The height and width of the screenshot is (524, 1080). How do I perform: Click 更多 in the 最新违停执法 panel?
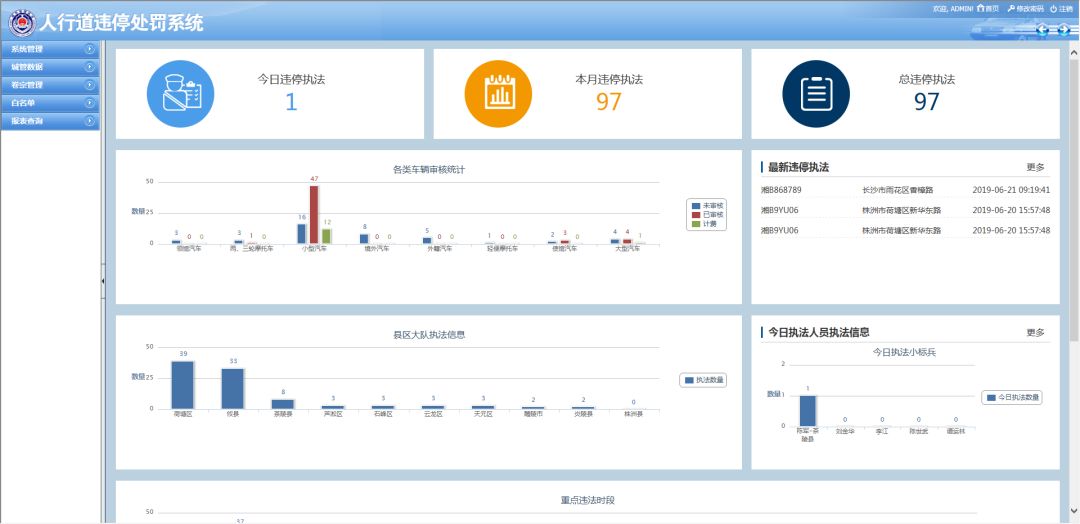click(x=1035, y=167)
